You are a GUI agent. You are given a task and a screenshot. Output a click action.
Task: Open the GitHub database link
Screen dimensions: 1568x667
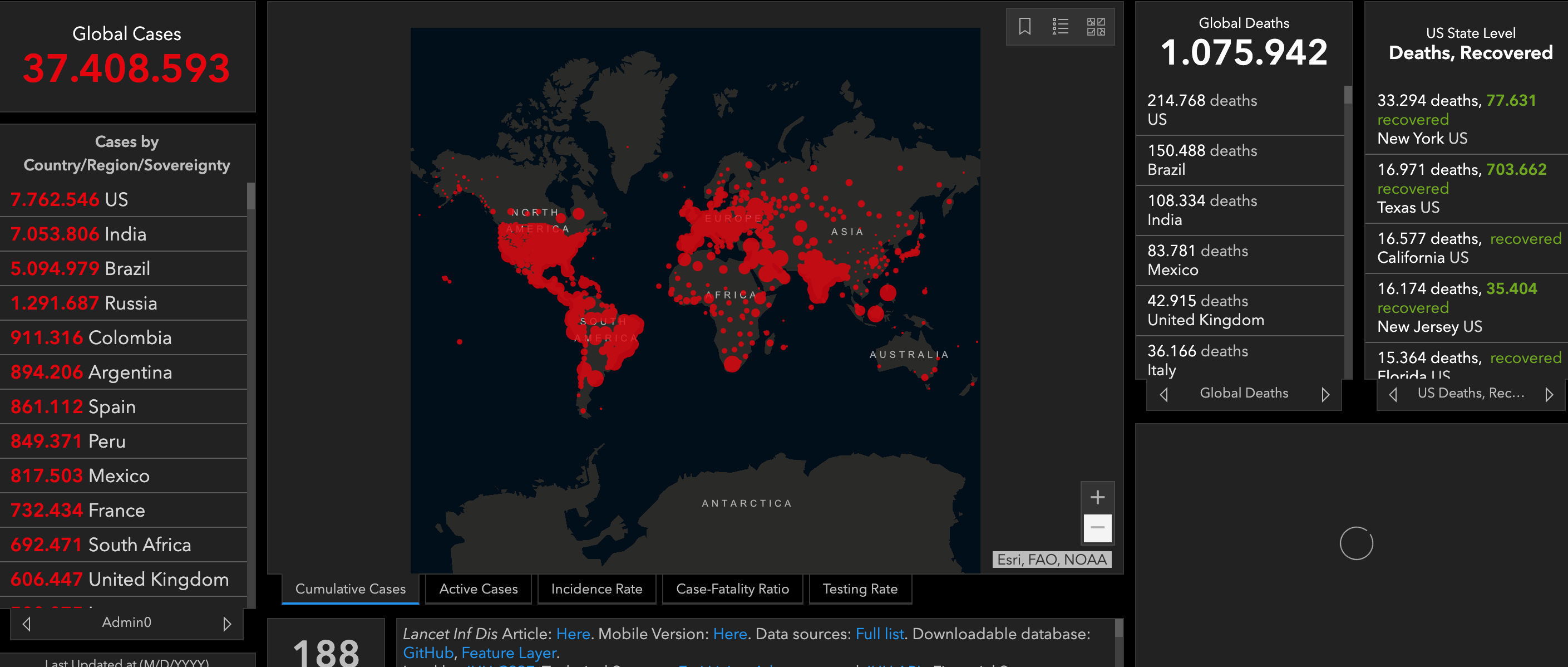pyautogui.click(x=427, y=653)
